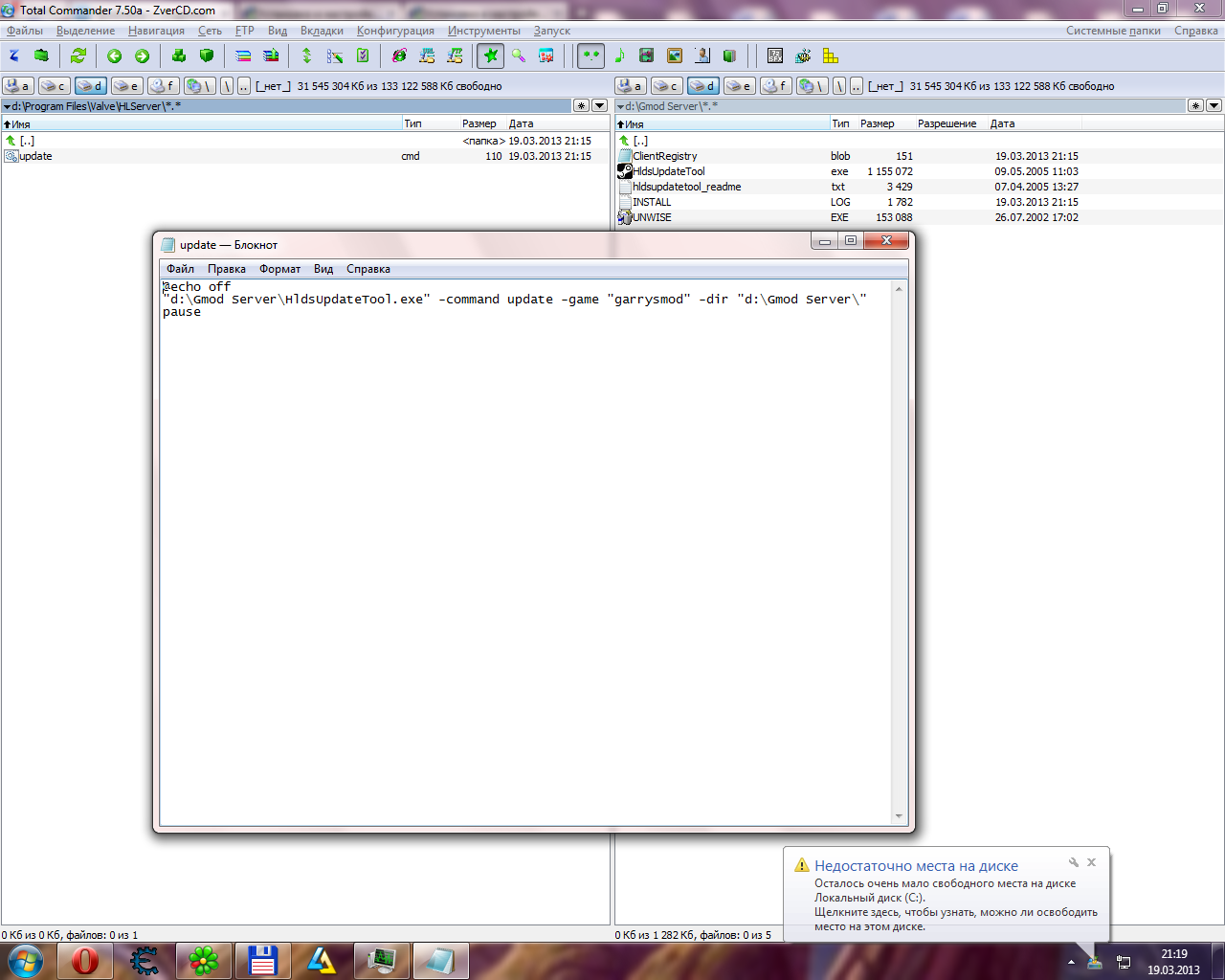The width and height of the screenshot is (1225, 980).
Task: Select drive c in right panel
Action: click(x=666, y=86)
